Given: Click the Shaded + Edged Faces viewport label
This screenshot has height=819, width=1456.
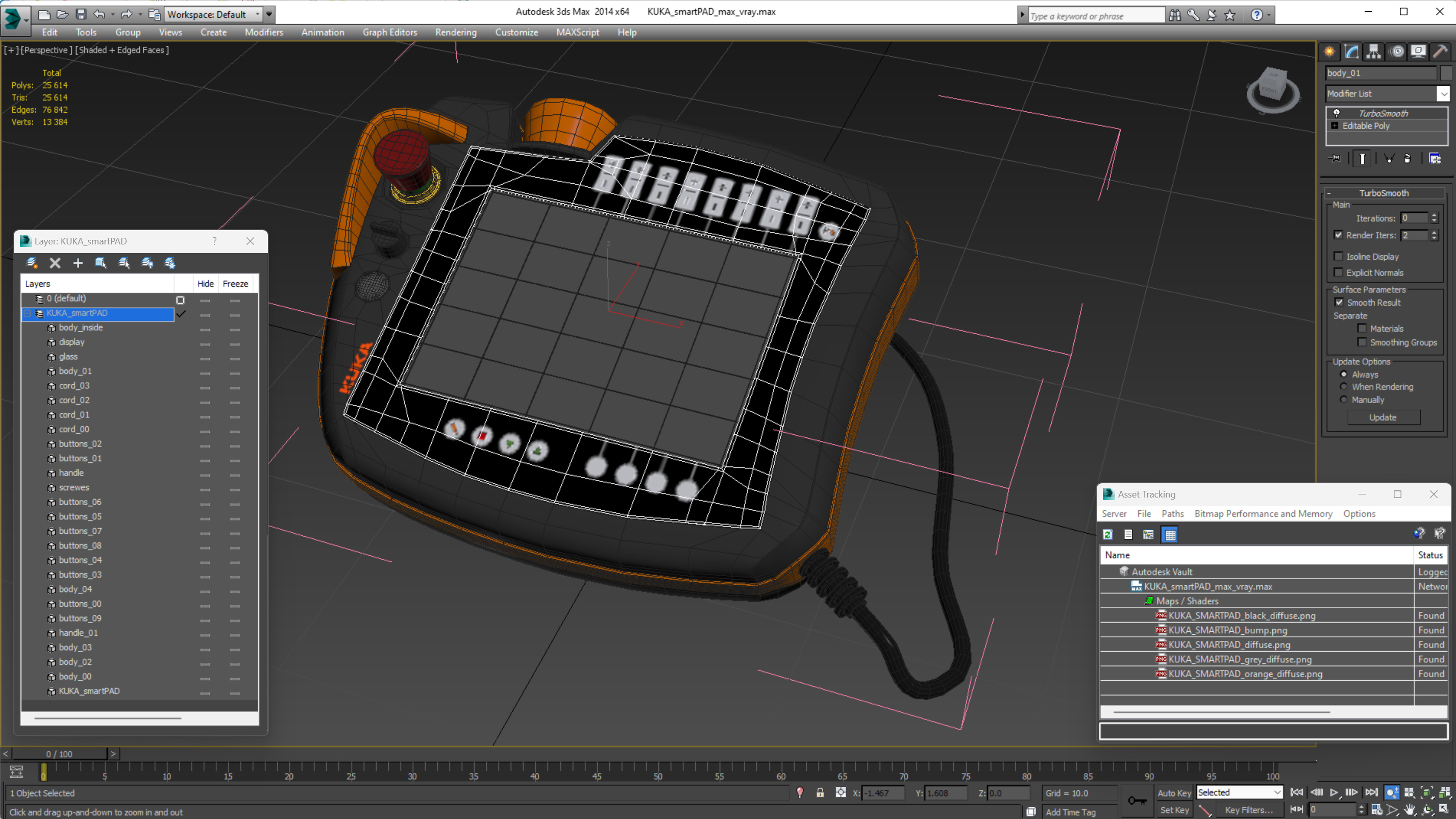Looking at the screenshot, I should (x=121, y=49).
